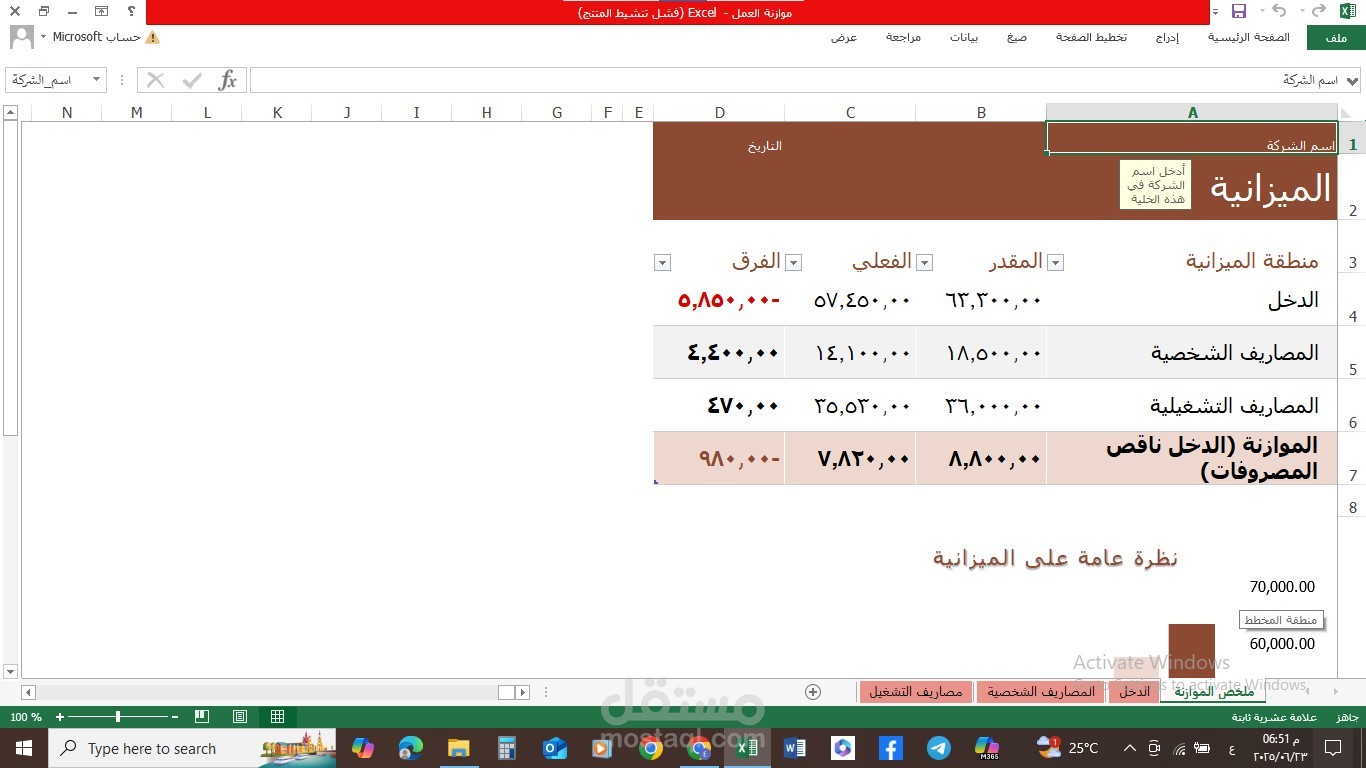Switch to Page Break Preview icon

click(202, 717)
